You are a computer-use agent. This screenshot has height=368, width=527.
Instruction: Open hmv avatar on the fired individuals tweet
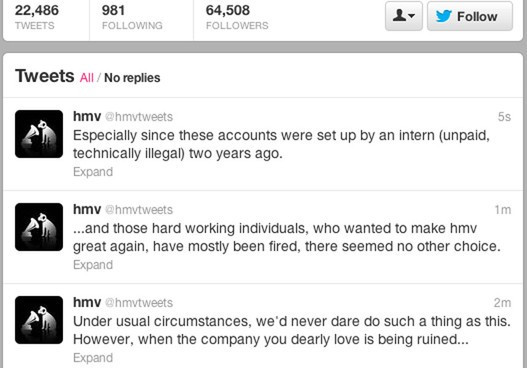click(39, 227)
